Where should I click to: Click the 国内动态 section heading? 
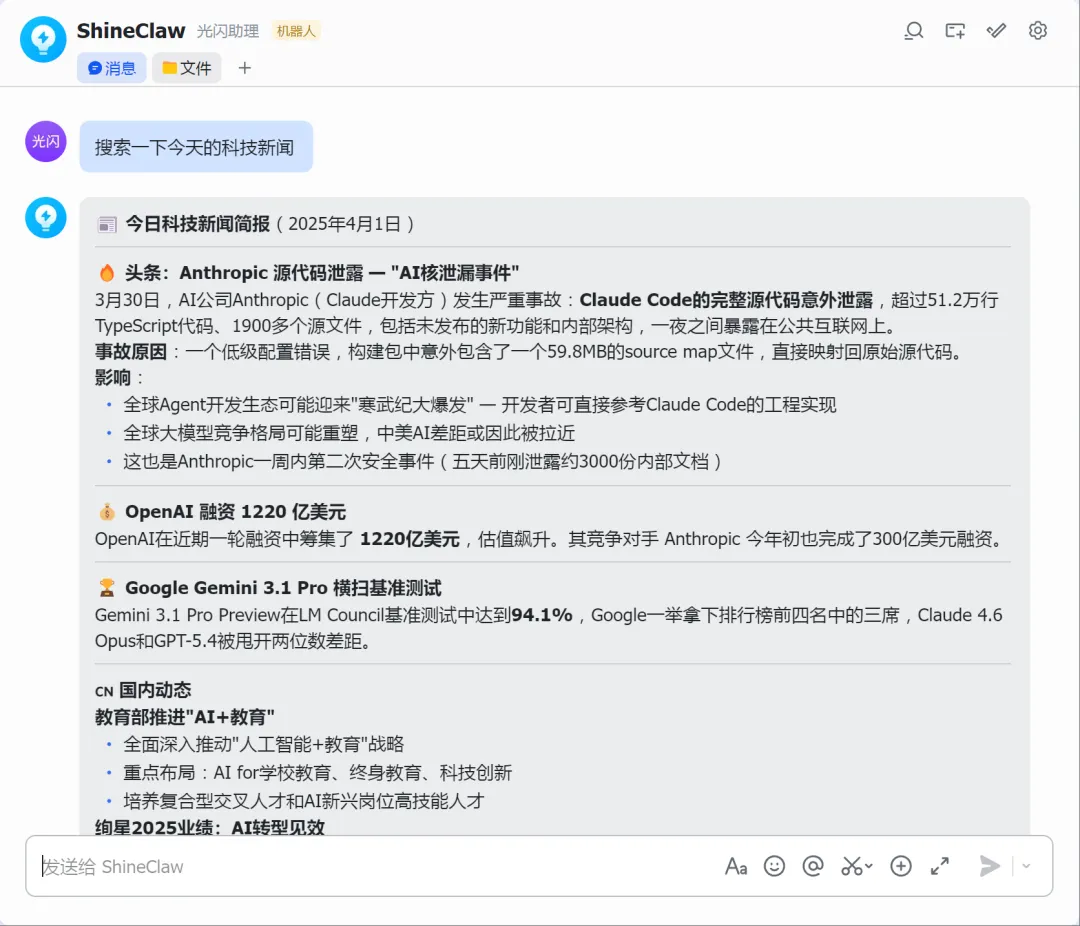155,690
